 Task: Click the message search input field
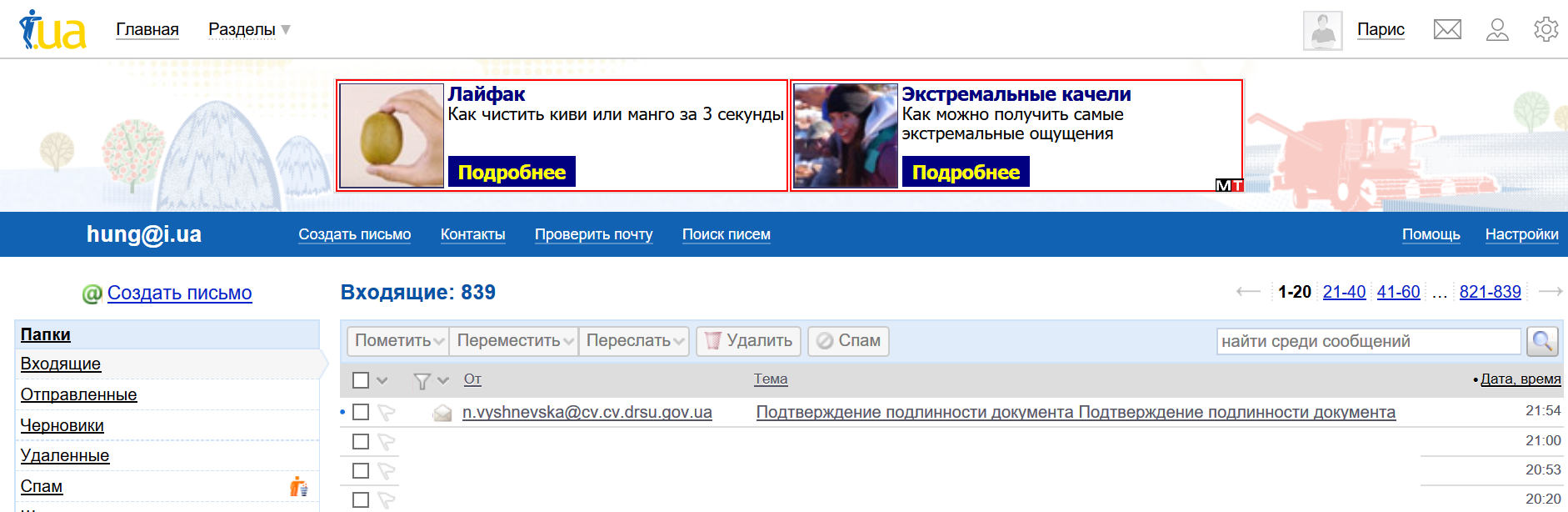tap(1368, 341)
